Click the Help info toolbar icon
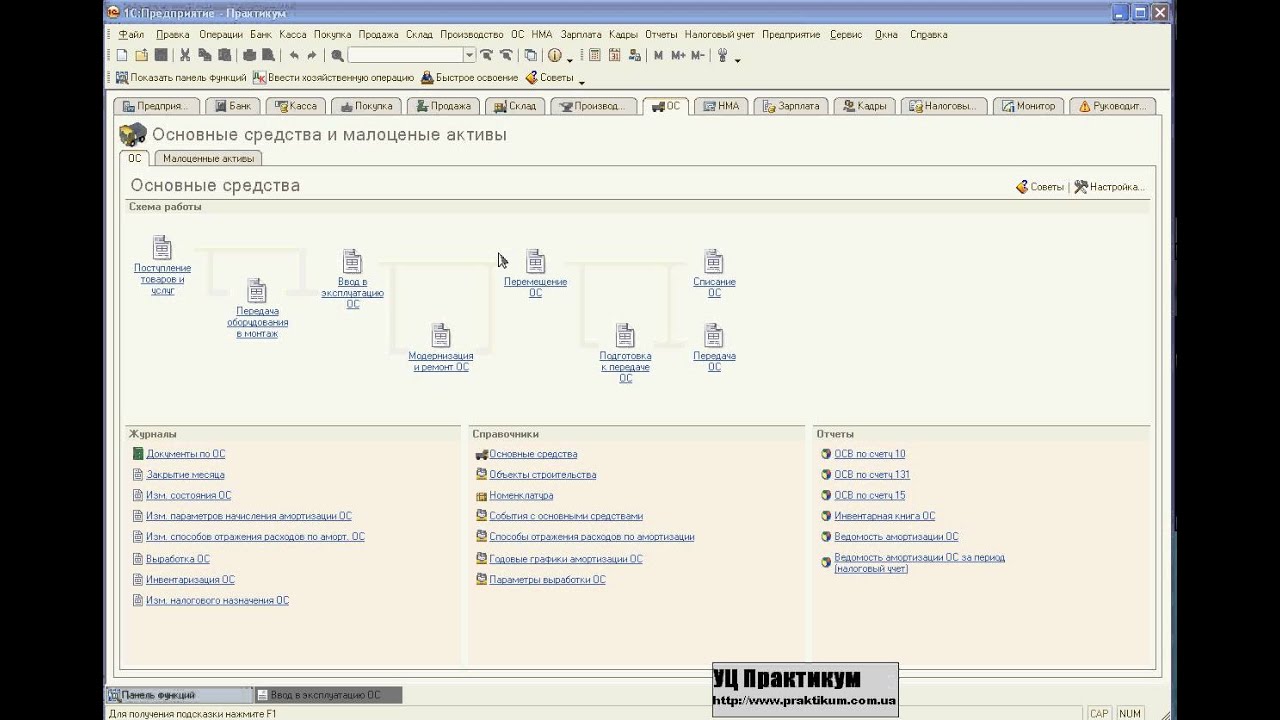1280x720 pixels. [x=554, y=55]
